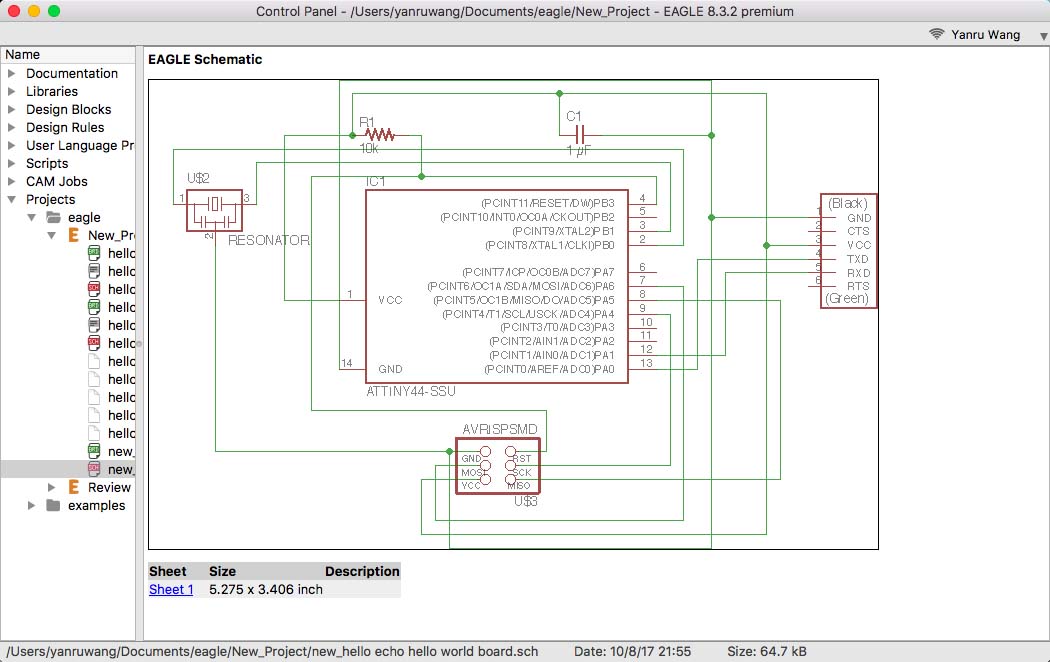Click the green BRD icon beside new_ file
The image size is (1050, 662).
[94, 451]
